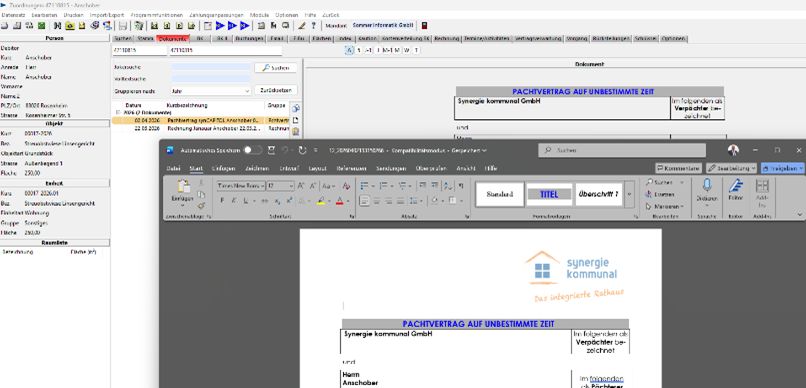Click the Underline button in Word
This screenshot has height=388, width=806.
(246, 201)
